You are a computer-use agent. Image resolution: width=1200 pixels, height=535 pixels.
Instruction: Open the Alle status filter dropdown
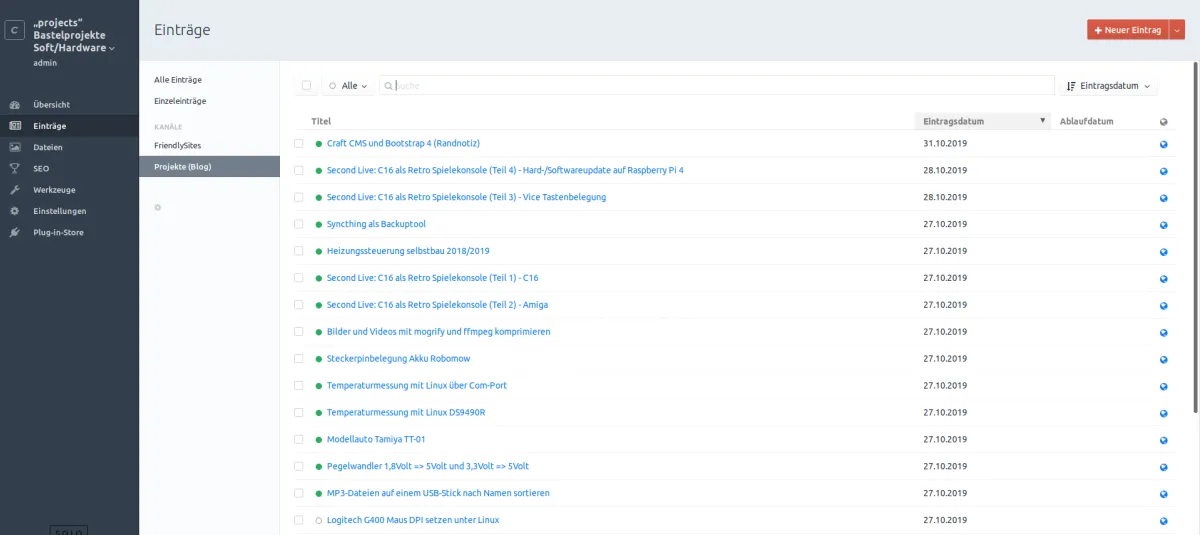(x=348, y=86)
